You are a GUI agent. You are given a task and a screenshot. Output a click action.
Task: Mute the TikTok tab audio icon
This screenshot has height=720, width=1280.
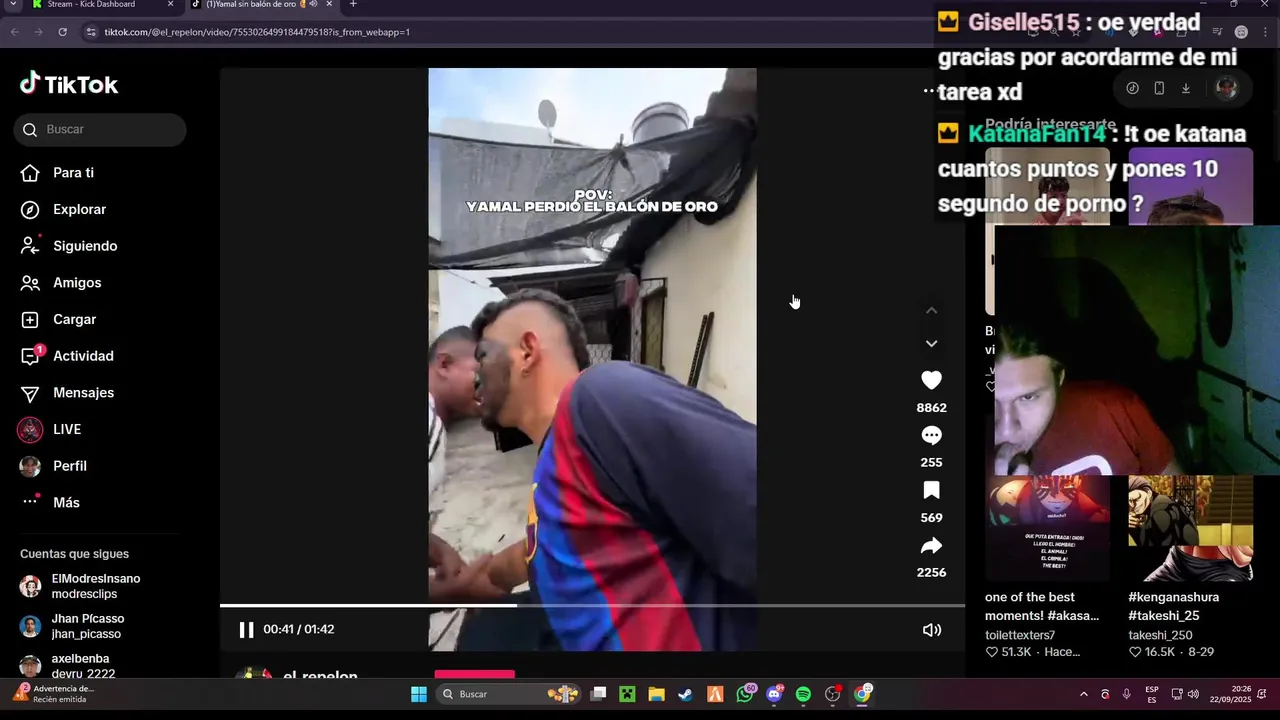pyautogui.click(x=314, y=5)
